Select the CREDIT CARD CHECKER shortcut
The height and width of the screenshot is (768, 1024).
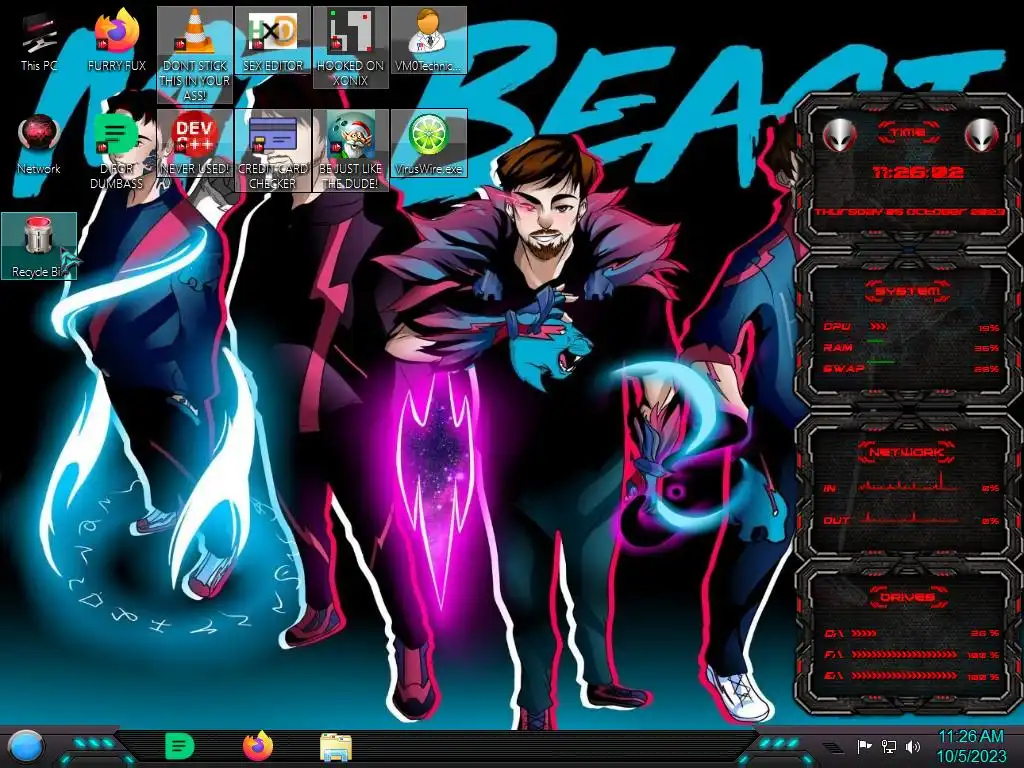[x=272, y=150]
